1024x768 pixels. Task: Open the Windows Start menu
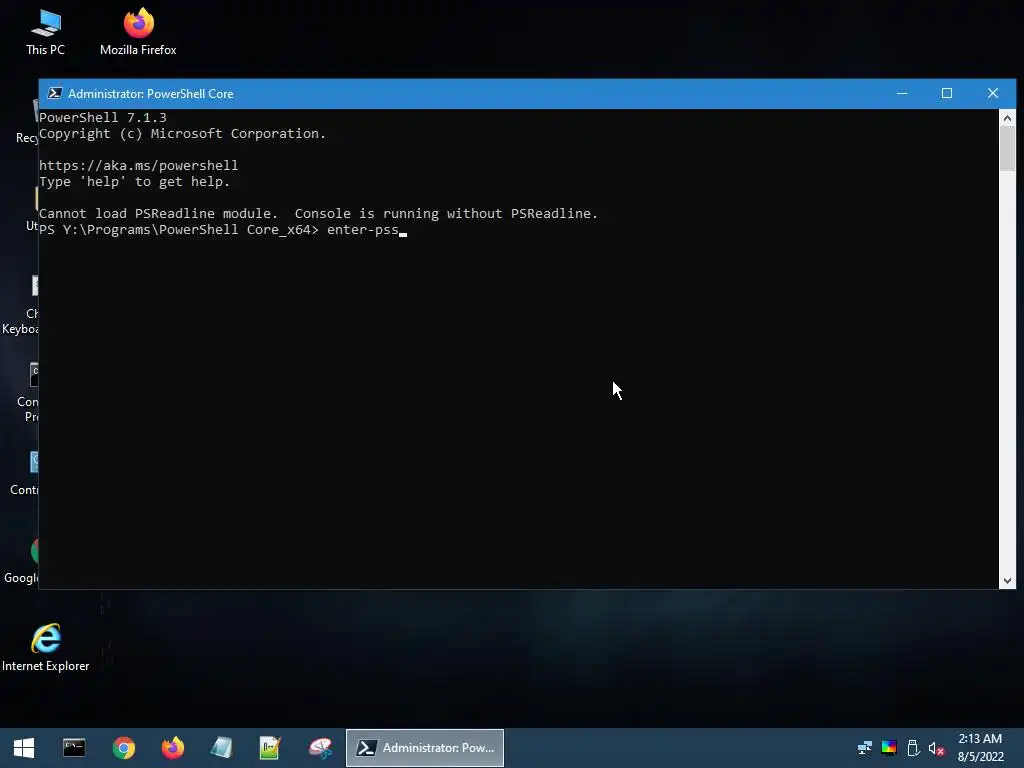click(x=24, y=748)
